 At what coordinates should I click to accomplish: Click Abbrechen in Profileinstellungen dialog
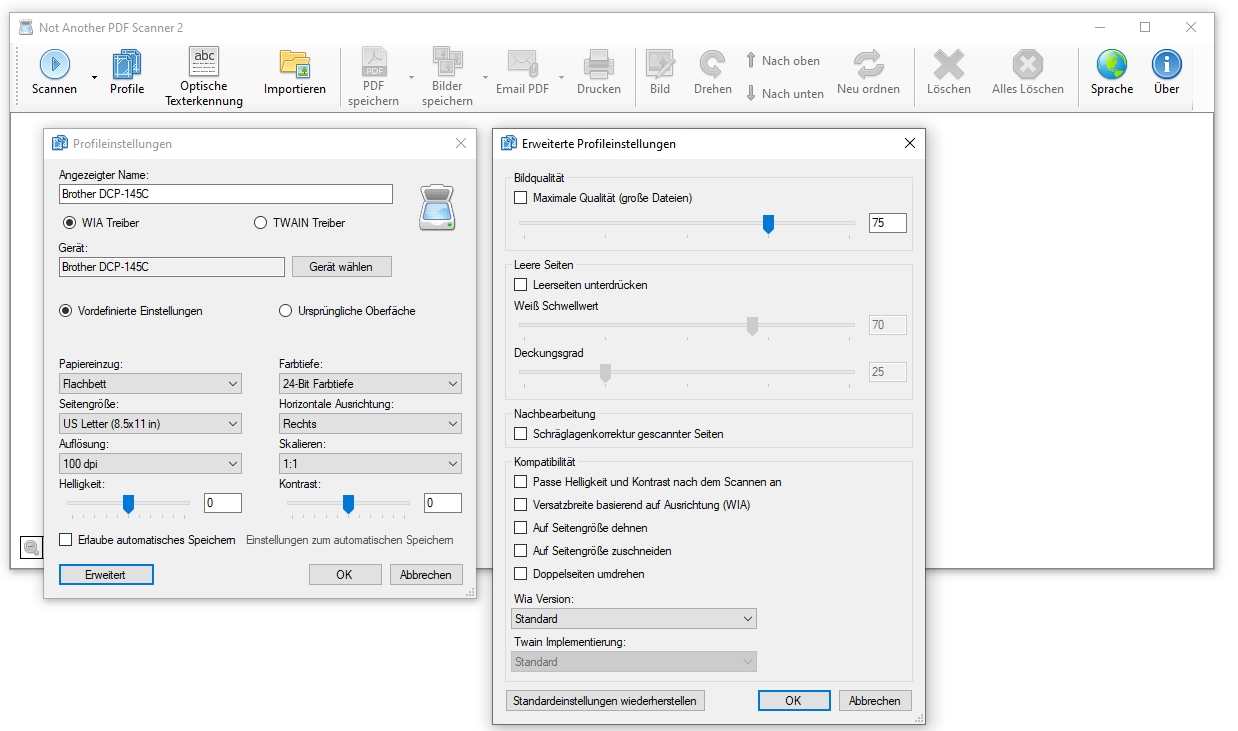coord(426,575)
